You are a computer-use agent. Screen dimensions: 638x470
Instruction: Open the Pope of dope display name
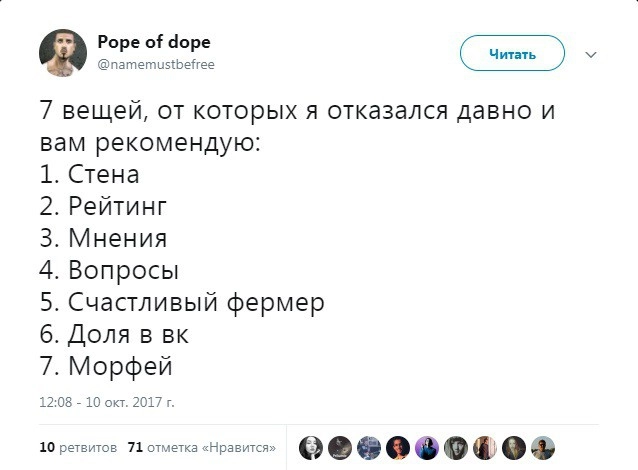pyautogui.click(x=154, y=42)
